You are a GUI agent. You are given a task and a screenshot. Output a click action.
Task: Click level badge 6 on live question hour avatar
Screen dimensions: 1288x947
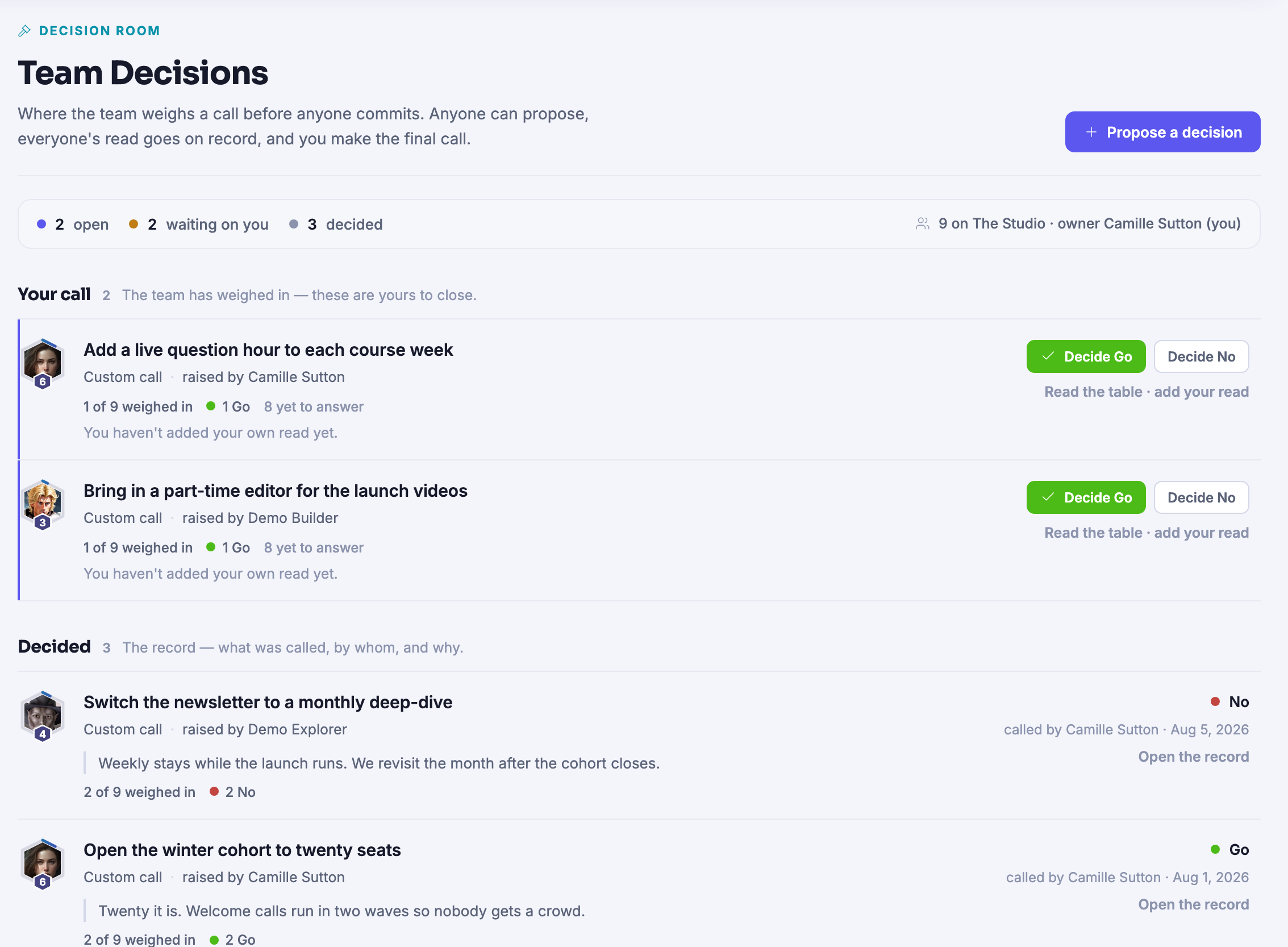[43, 382]
